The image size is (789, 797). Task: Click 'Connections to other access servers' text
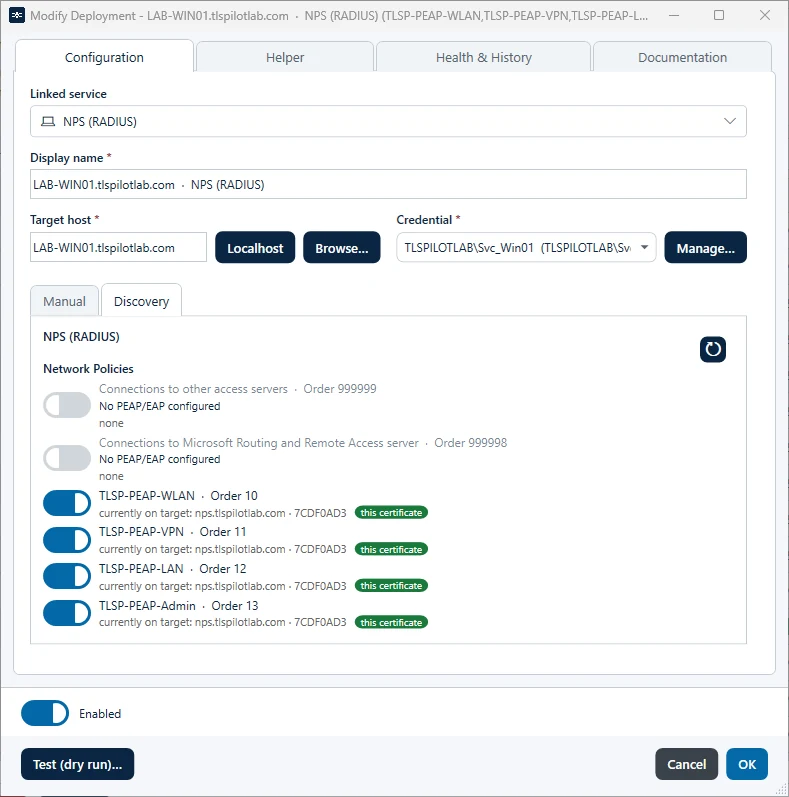tap(193, 389)
